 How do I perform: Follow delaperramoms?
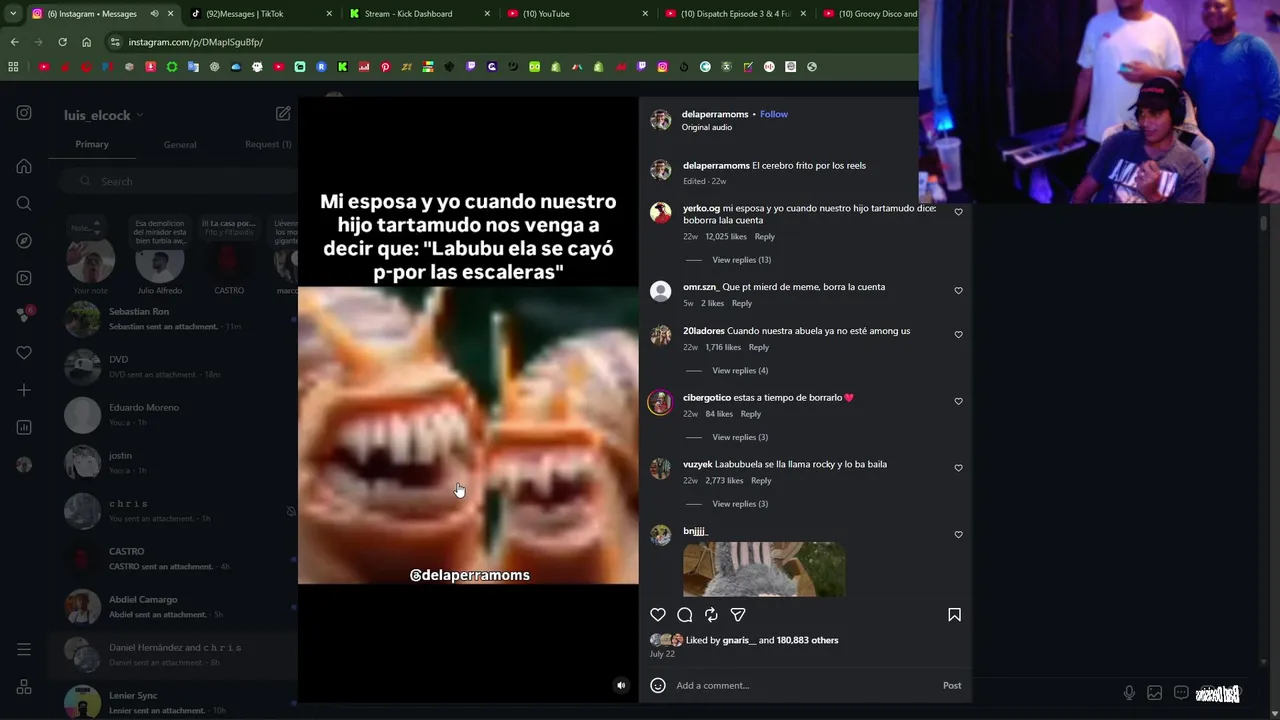coord(774,114)
